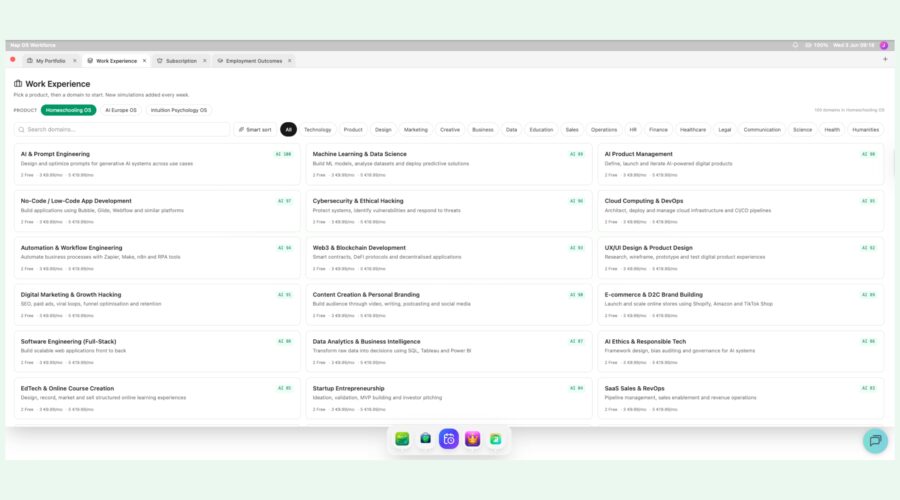Close the My Portfolio tab

[x=75, y=61]
